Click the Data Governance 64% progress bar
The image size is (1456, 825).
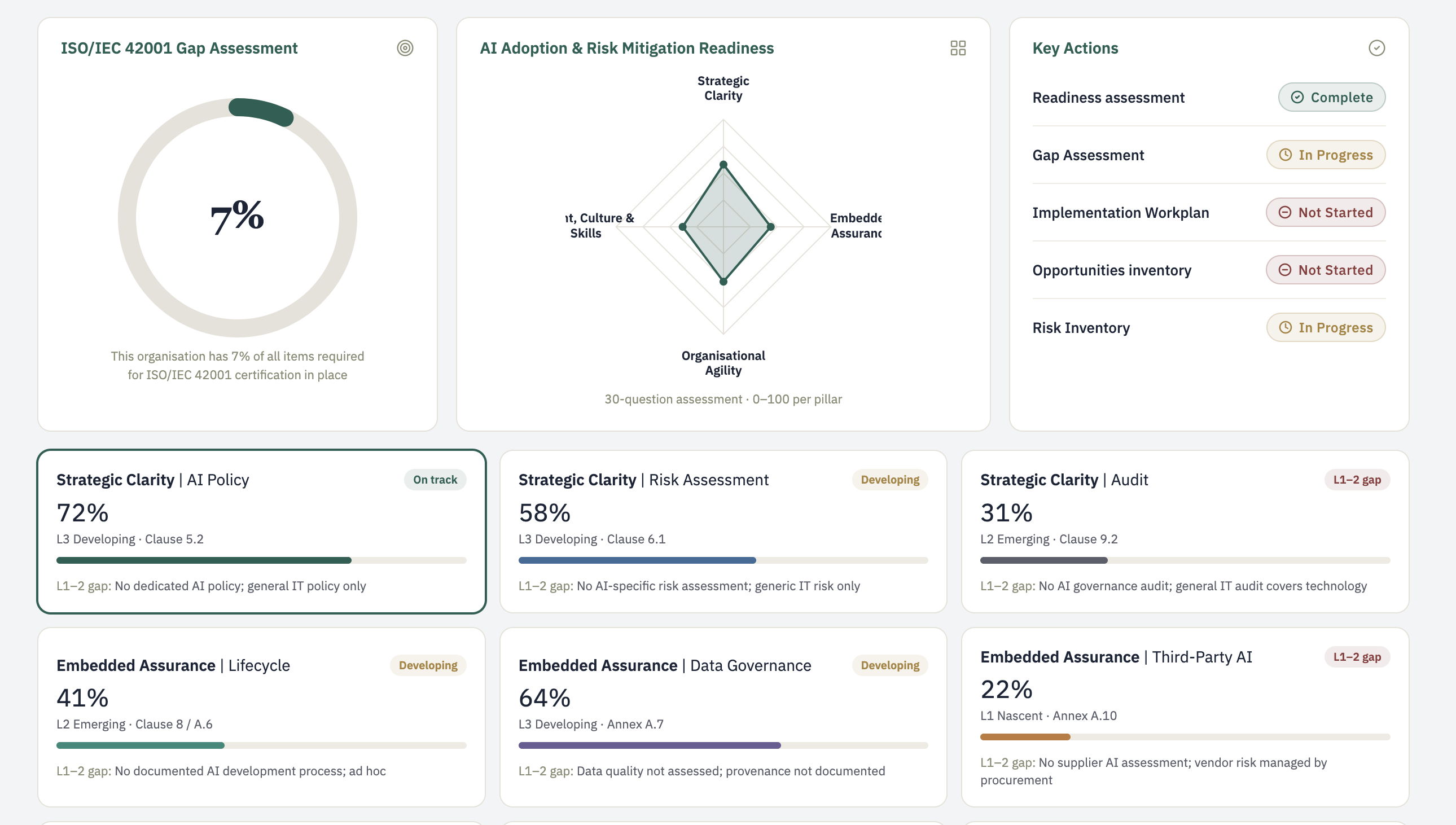(723, 745)
